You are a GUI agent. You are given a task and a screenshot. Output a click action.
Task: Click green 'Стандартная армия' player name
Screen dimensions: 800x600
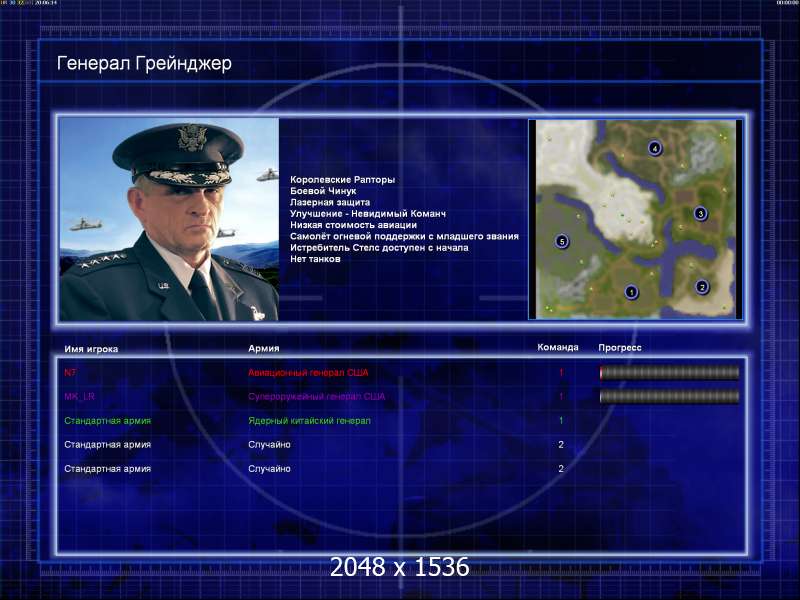[107, 421]
